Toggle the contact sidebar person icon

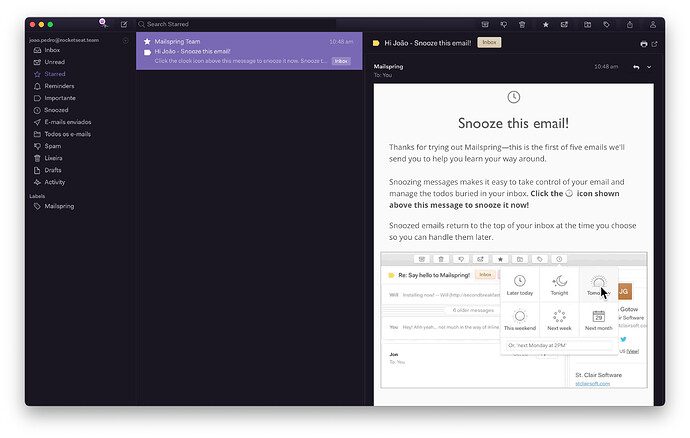pyautogui.click(x=653, y=25)
